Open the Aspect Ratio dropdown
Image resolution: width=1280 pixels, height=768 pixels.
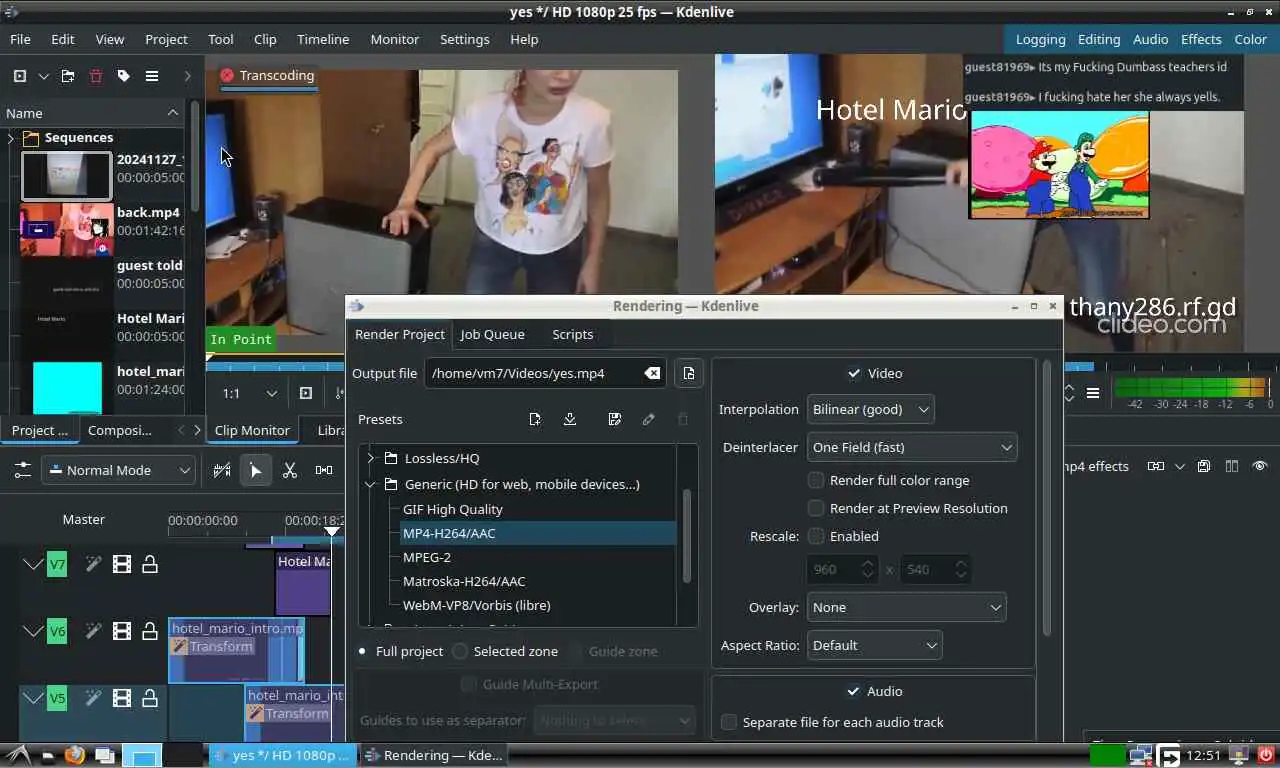pos(874,645)
